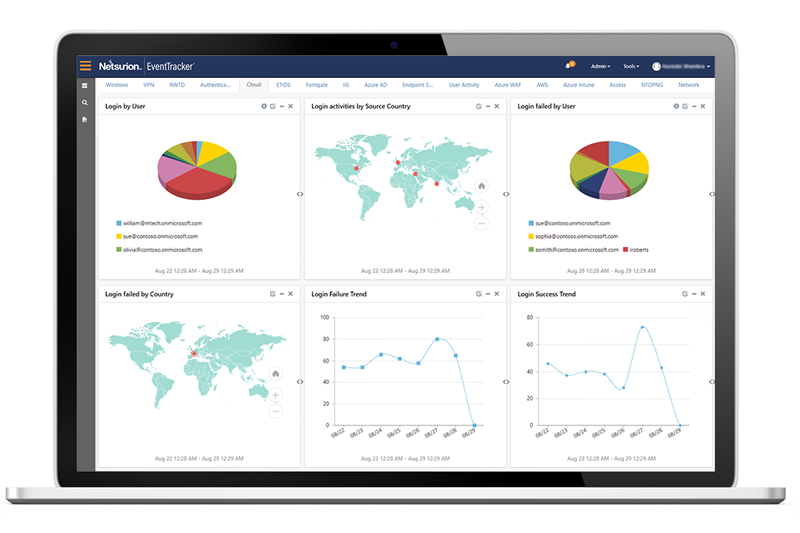This screenshot has width=800, height=533.
Task: Close Login activities by Source Country widget
Action: point(496,106)
